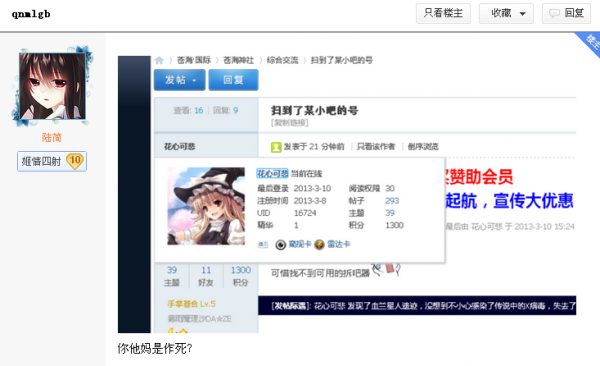The width and height of the screenshot is (600, 366).
Task: Open the witch hat avatar image
Action: click(206, 206)
